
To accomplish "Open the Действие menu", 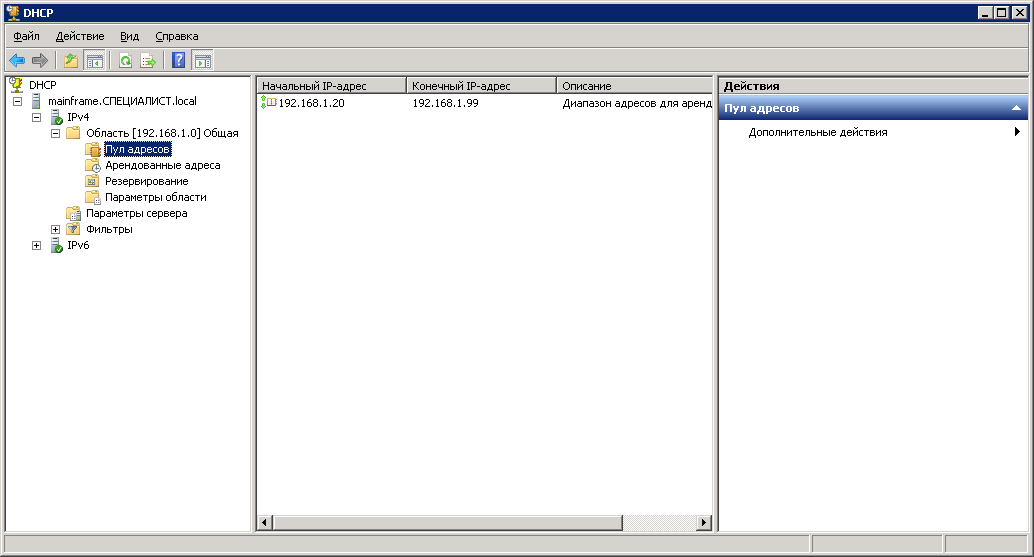I will pyautogui.click(x=80, y=36).
